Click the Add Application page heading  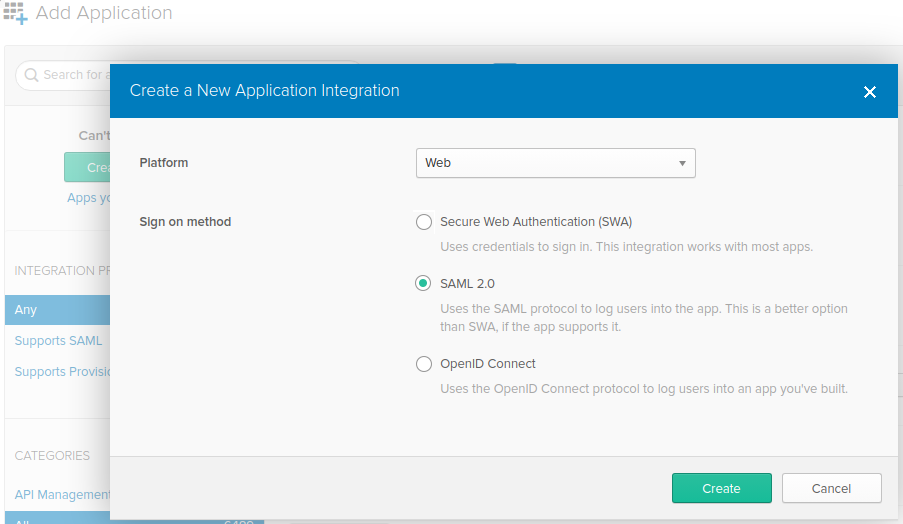(104, 13)
